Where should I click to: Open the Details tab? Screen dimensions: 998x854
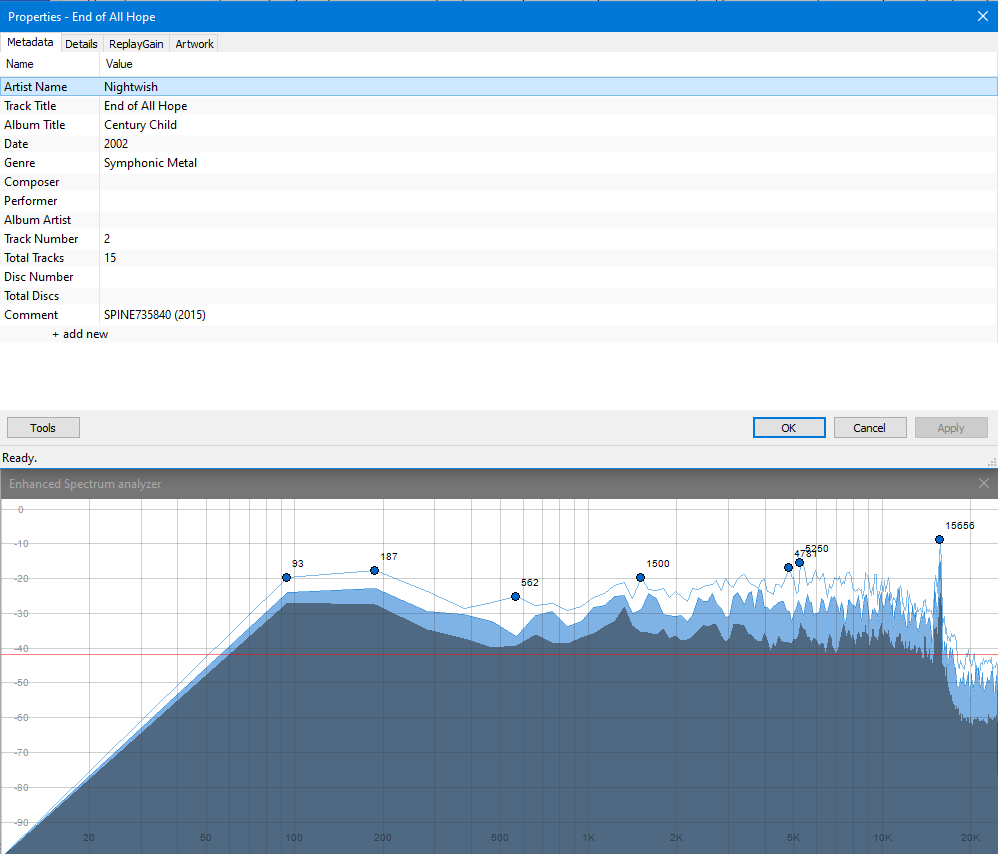coord(81,44)
